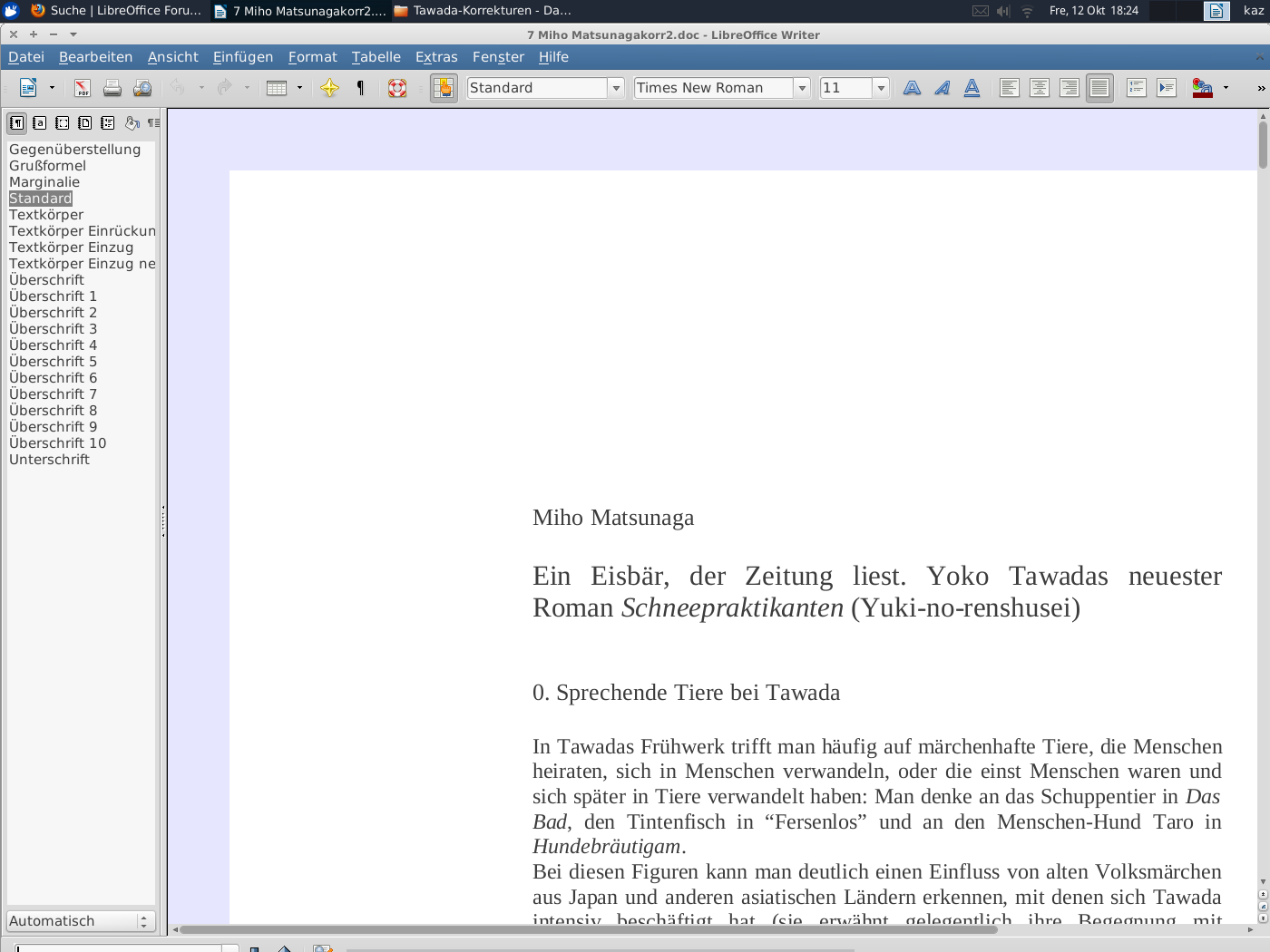Click the New document icon
Image resolution: width=1270 pixels, height=952 pixels.
[x=28, y=88]
